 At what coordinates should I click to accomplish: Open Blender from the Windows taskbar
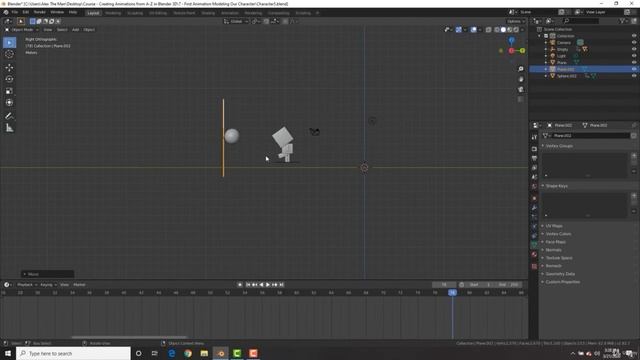point(221,353)
